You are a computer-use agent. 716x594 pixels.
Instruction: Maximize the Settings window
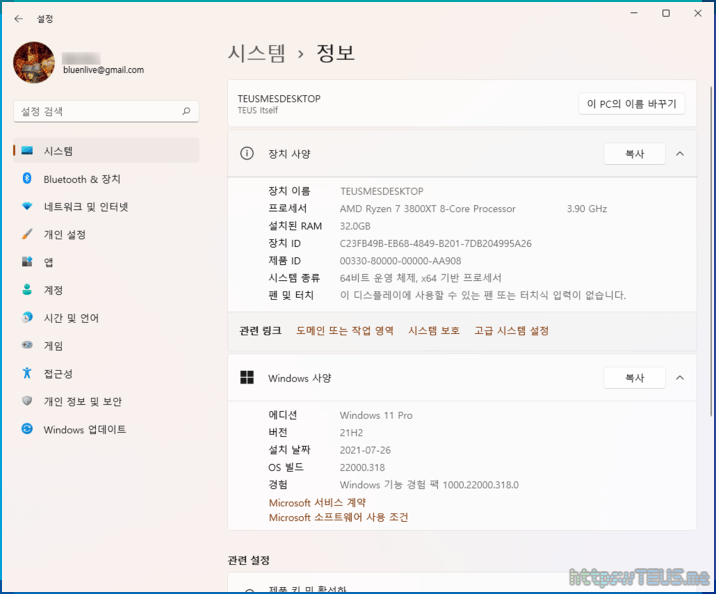tap(666, 13)
